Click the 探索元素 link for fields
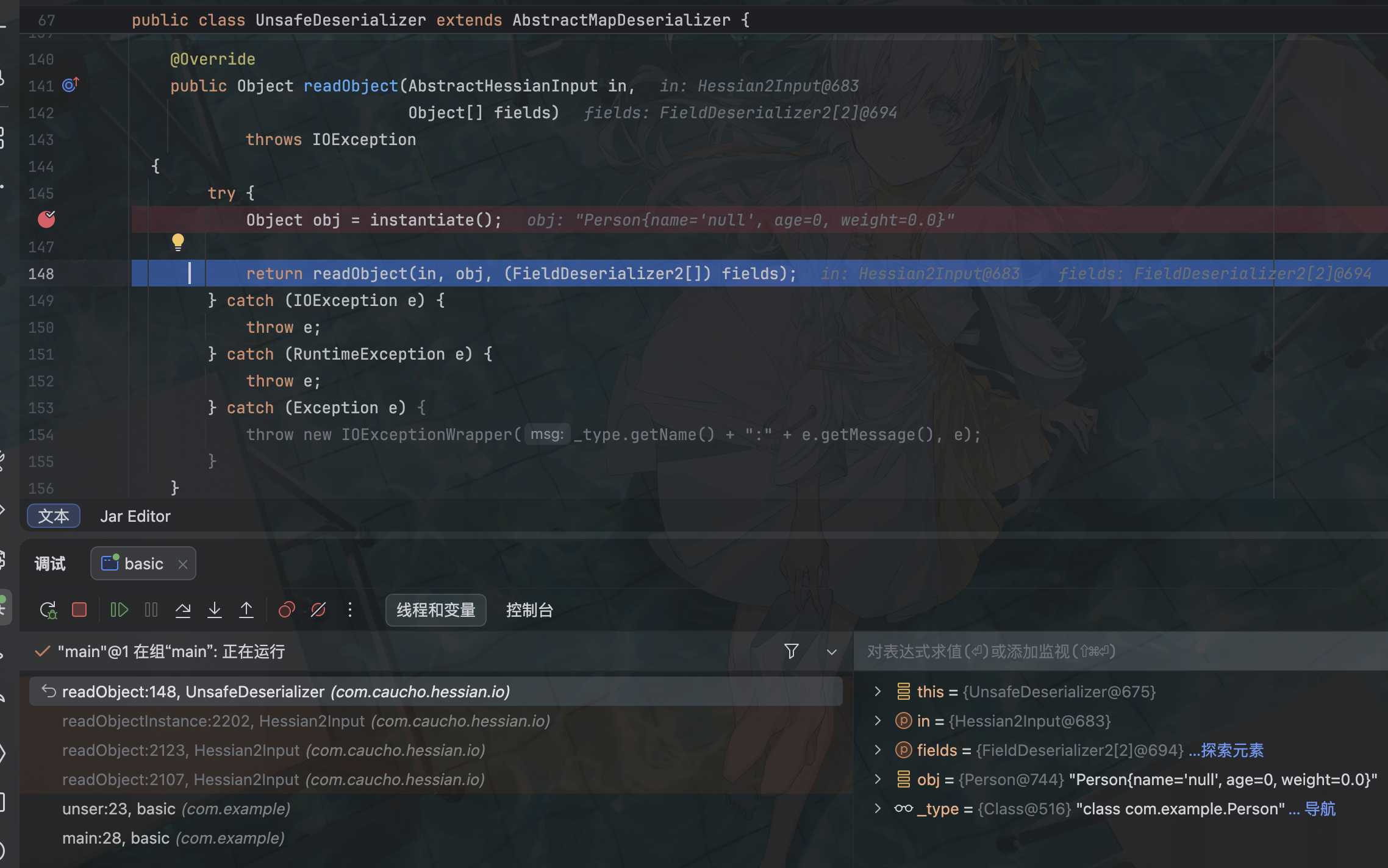Screen dimensions: 1388x868 pyautogui.click(x=1232, y=750)
